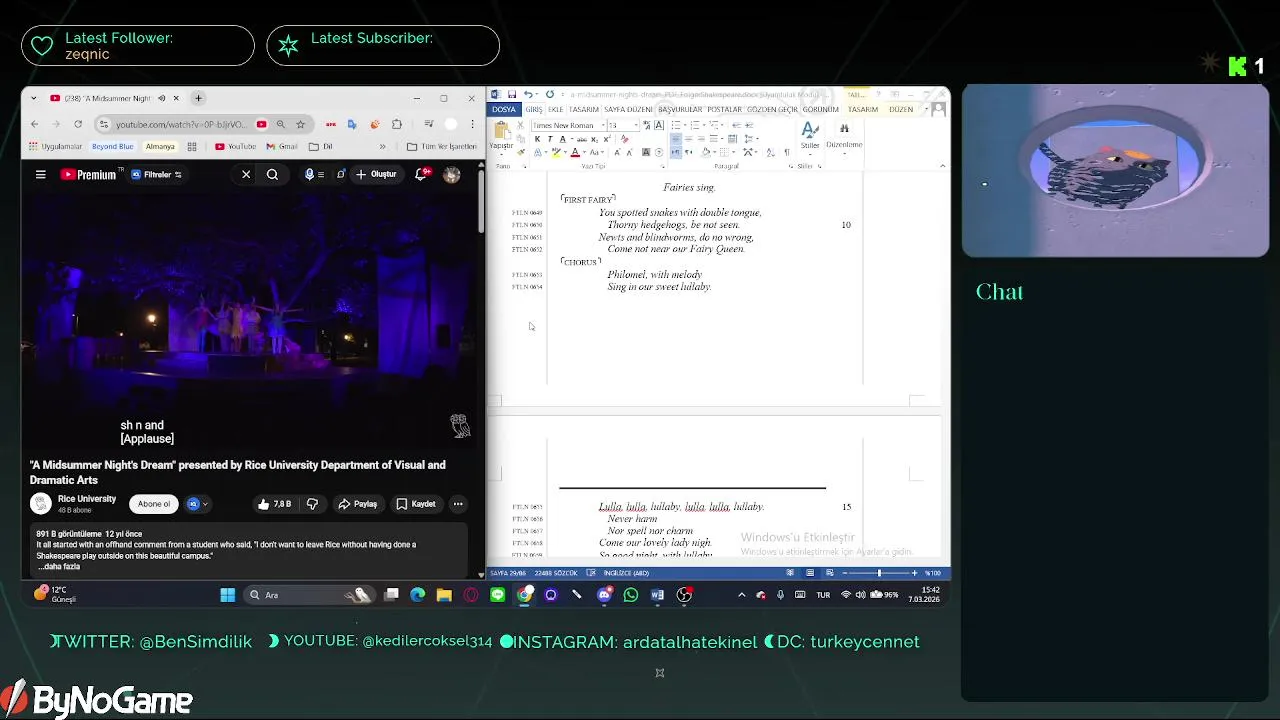Start YouTube voice search with microphone
The height and width of the screenshot is (720, 1280).
click(x=309, y=174)
